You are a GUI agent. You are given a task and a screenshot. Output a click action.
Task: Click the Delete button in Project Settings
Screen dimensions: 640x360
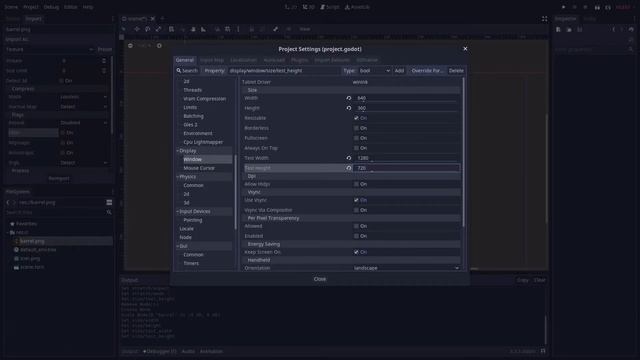[456, 71]
